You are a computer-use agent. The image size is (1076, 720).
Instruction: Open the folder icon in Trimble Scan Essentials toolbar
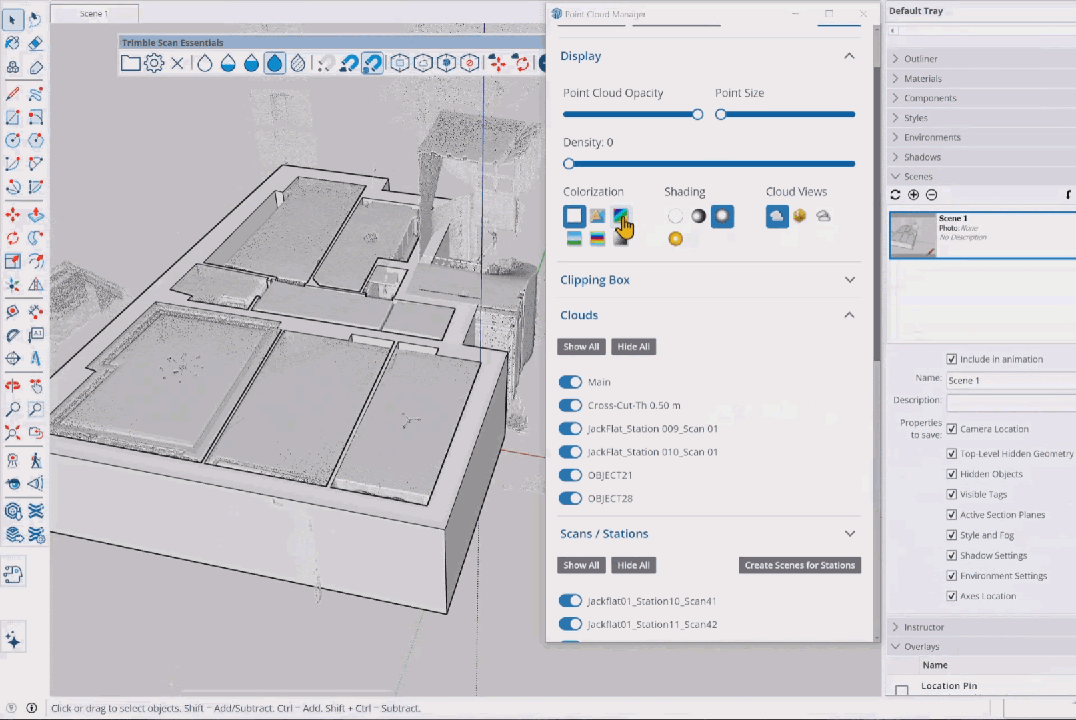click(131, 63)
